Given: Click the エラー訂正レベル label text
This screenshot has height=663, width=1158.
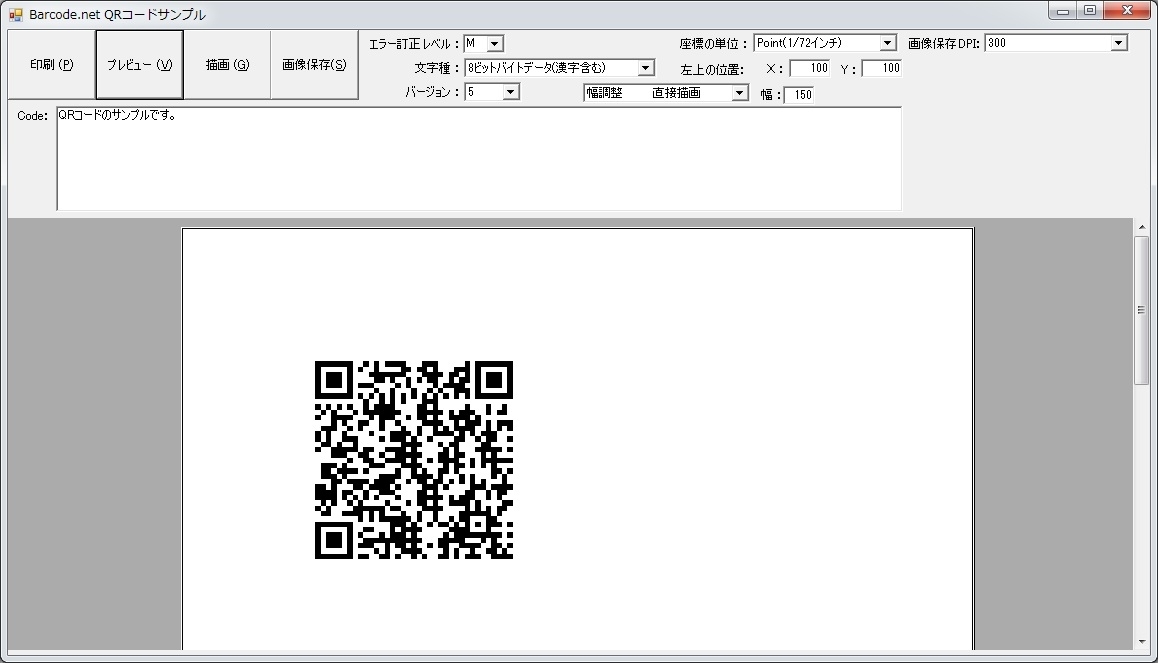Looking at the screenshot, I should [414, 44].
